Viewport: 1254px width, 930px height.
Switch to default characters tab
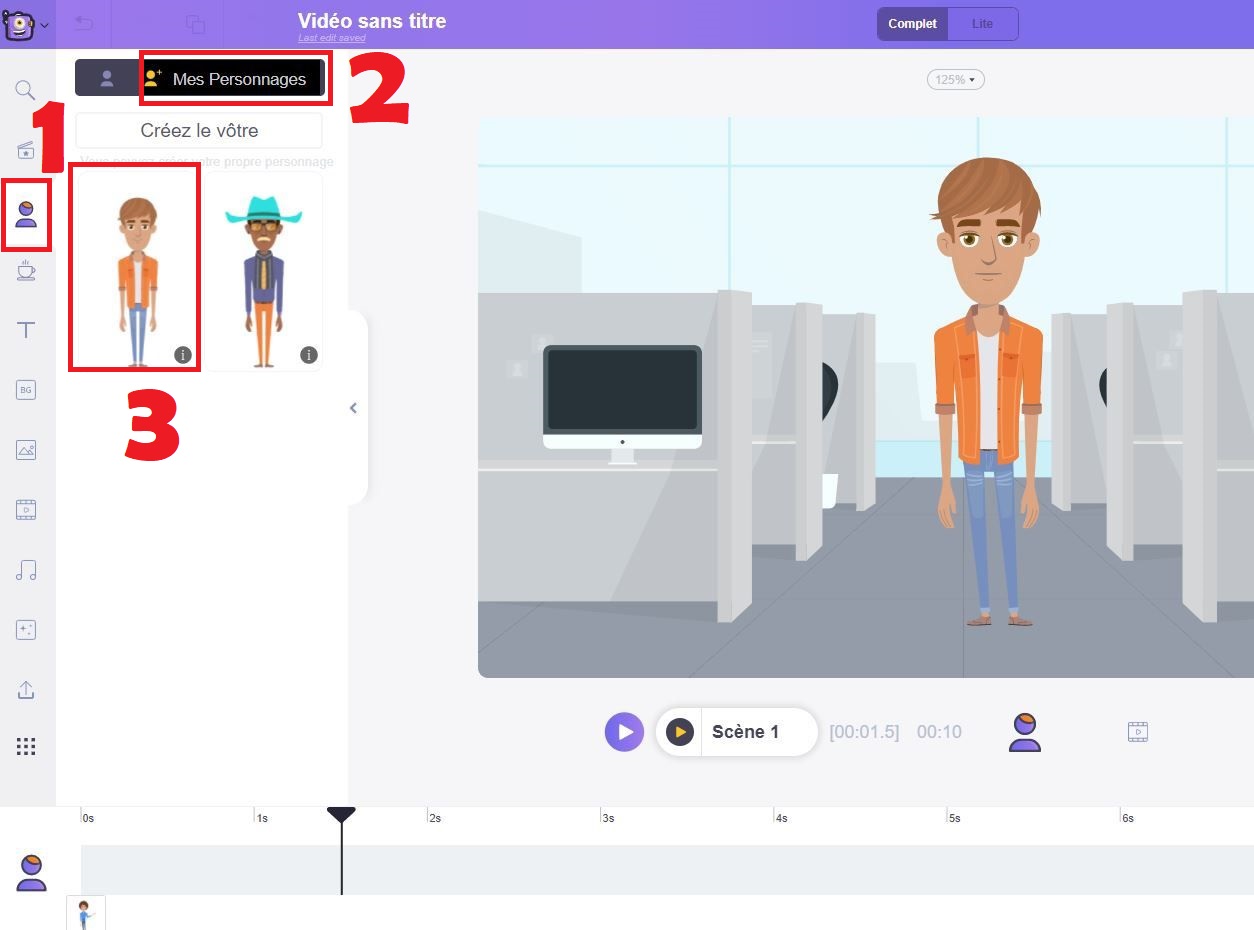tap(107, 79)
